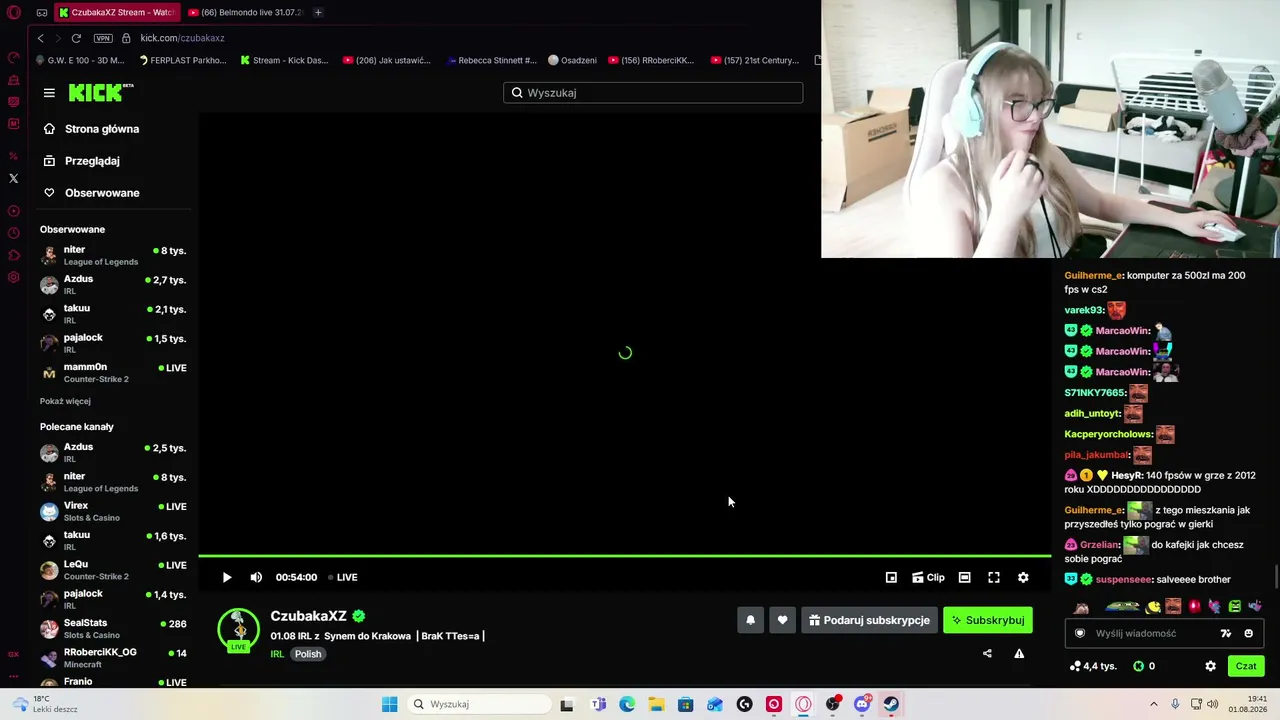Open Virex Slots & Casino channel
Viewport: 1280px width, 720px height.
click(x=113, y=511)
